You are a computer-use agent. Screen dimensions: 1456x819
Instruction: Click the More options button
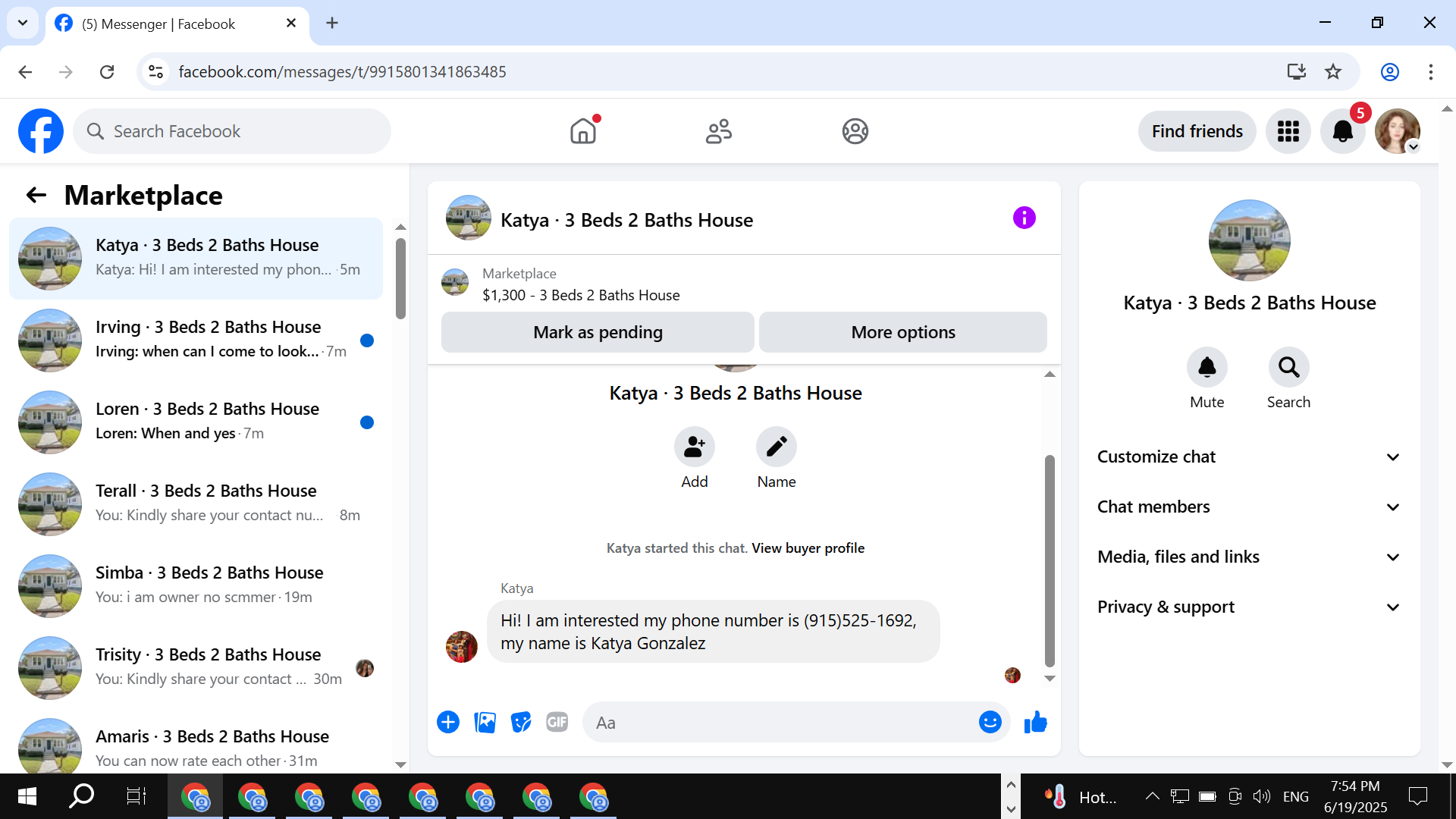(x=903, y=332)
